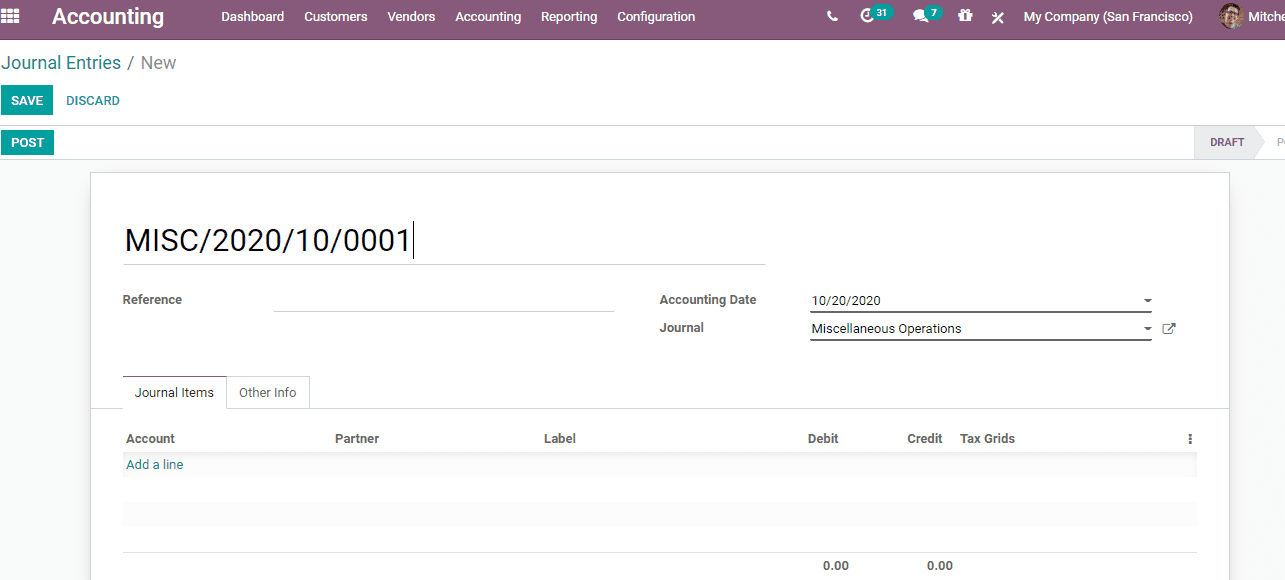Switch to the Other Info tab

(267, 392)
